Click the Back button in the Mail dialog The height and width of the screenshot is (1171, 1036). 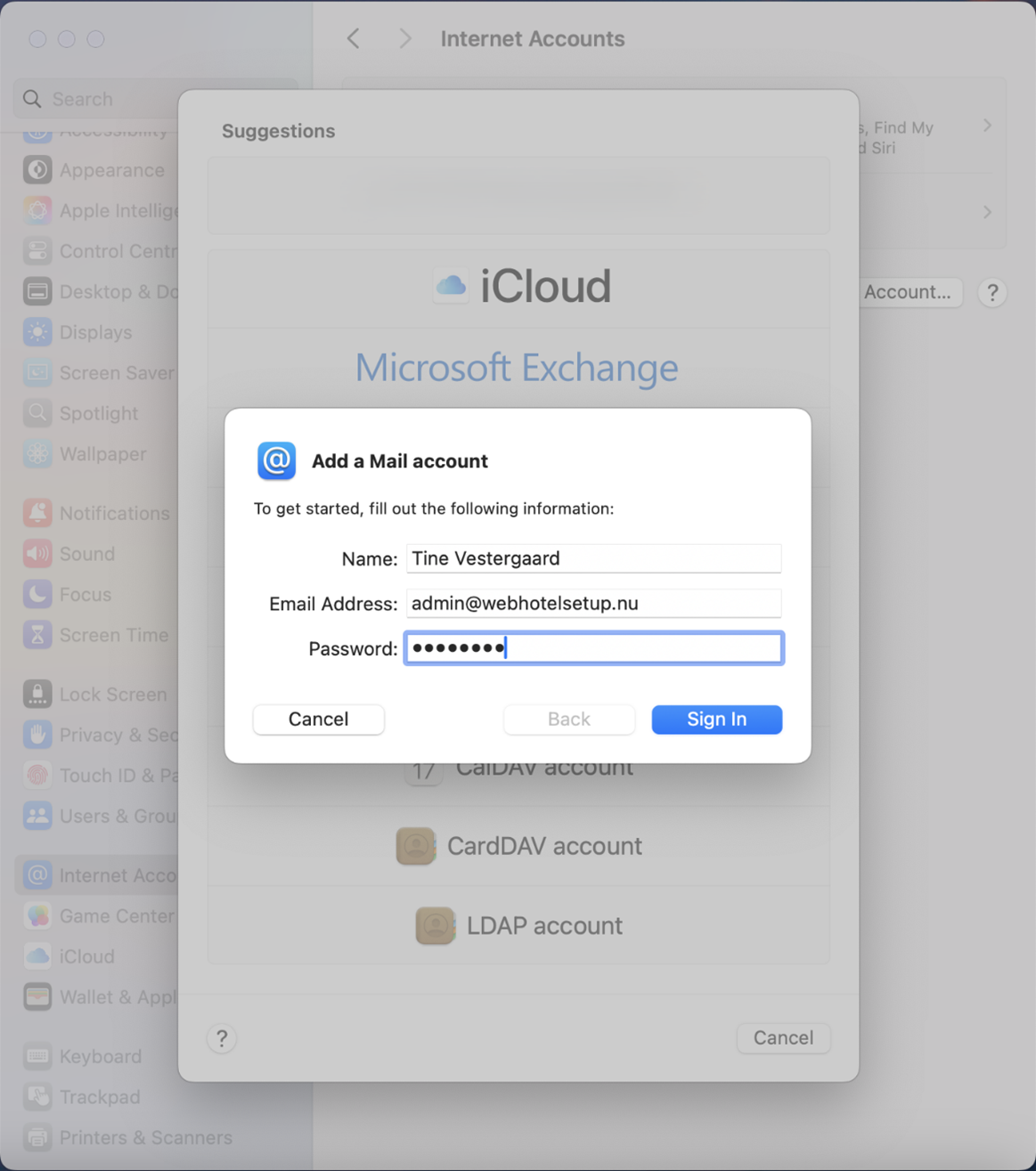568,720
